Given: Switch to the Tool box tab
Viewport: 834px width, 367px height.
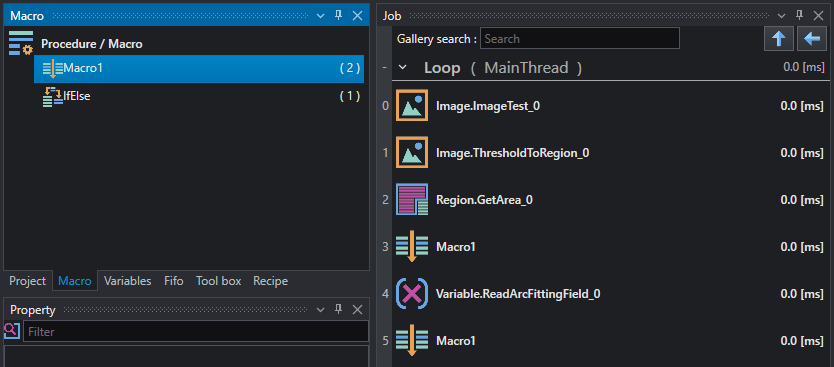Looking at the screenshot, I should click(x=218, y=281).
